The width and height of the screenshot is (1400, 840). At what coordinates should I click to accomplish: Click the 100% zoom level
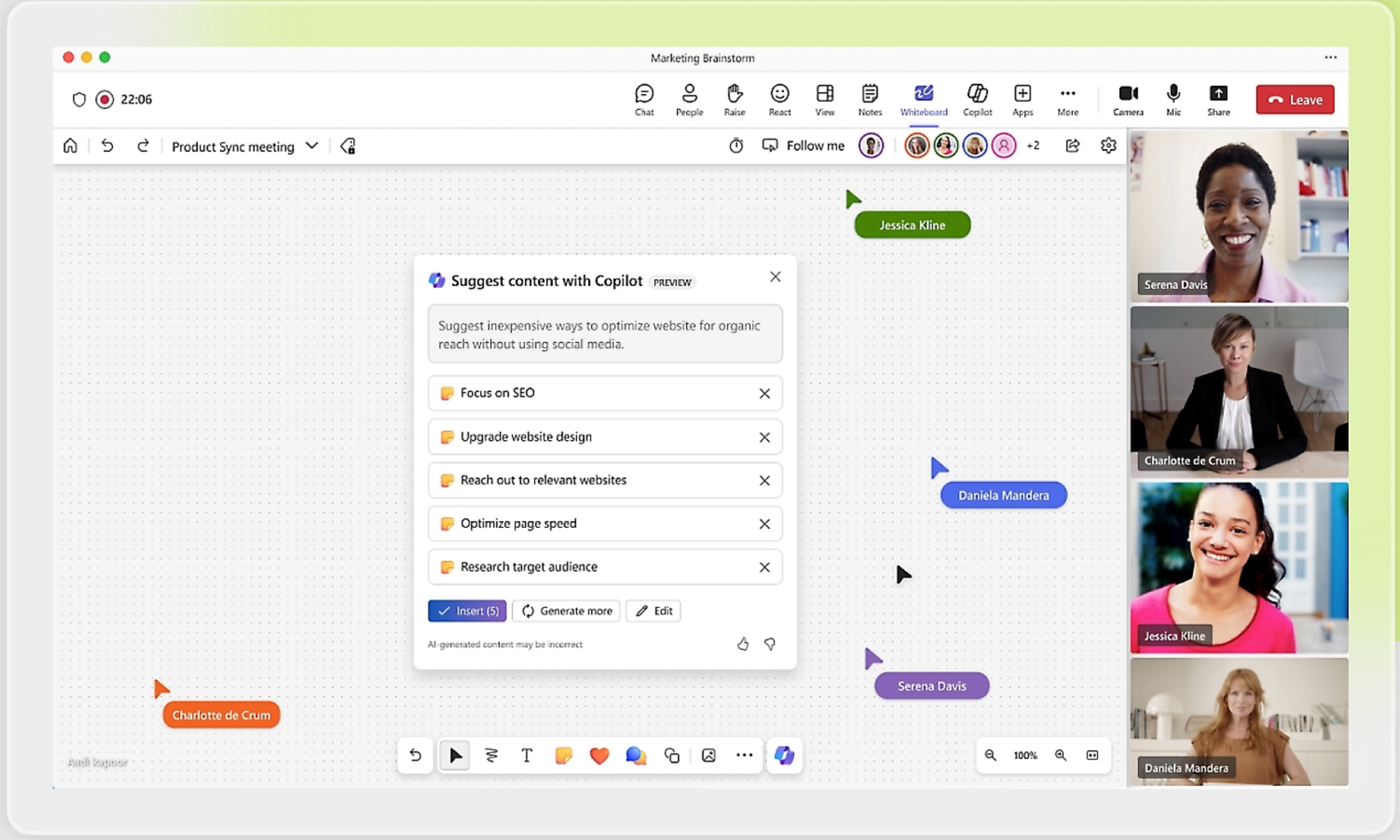coord(1025,755)
